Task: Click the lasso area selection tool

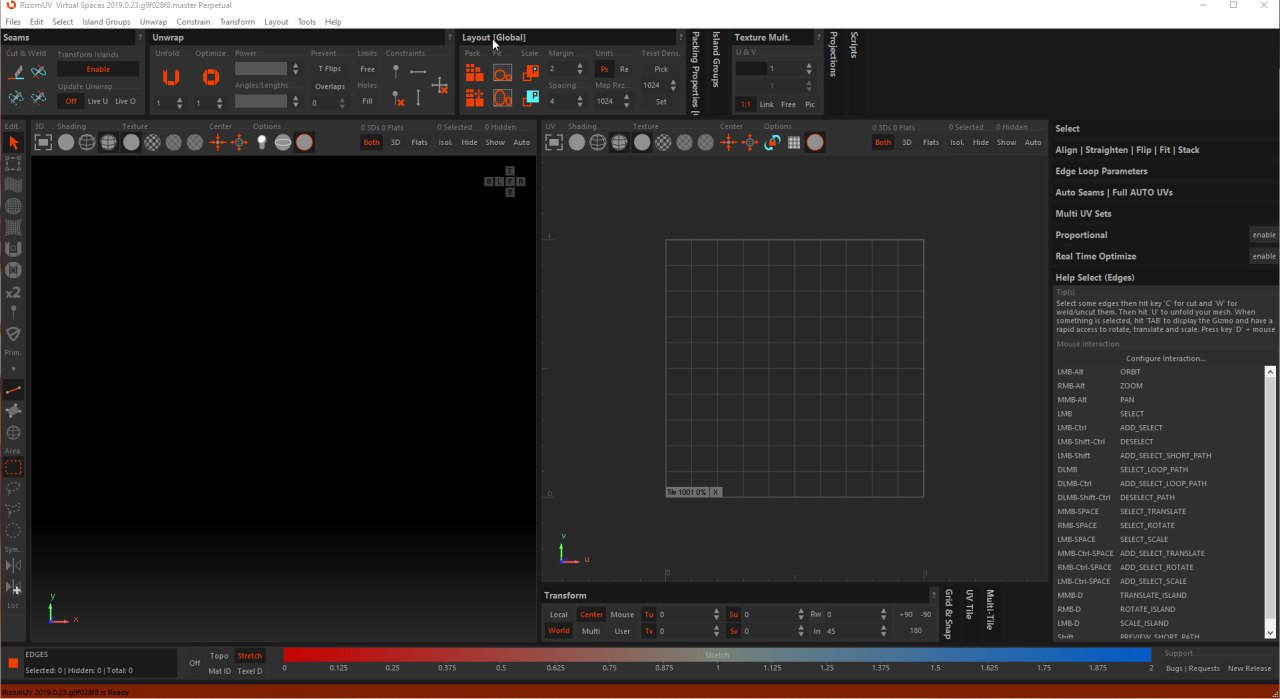Action: coord(13,488)
